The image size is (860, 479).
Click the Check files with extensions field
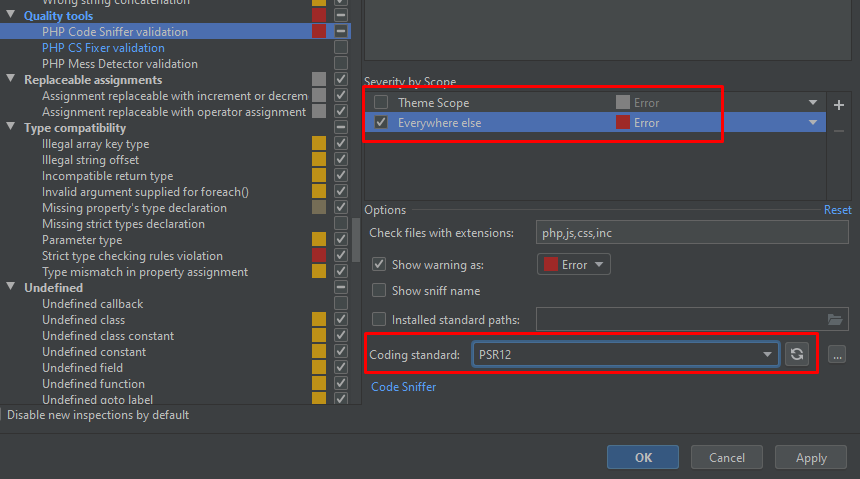tap(692, 233)
